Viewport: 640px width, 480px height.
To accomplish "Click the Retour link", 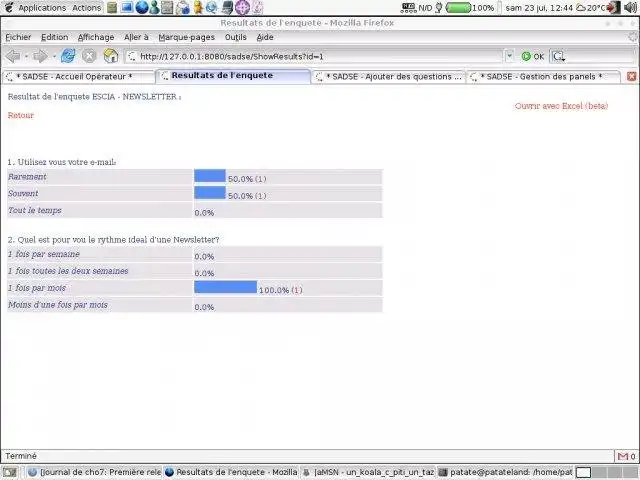I will click(21, 115).
